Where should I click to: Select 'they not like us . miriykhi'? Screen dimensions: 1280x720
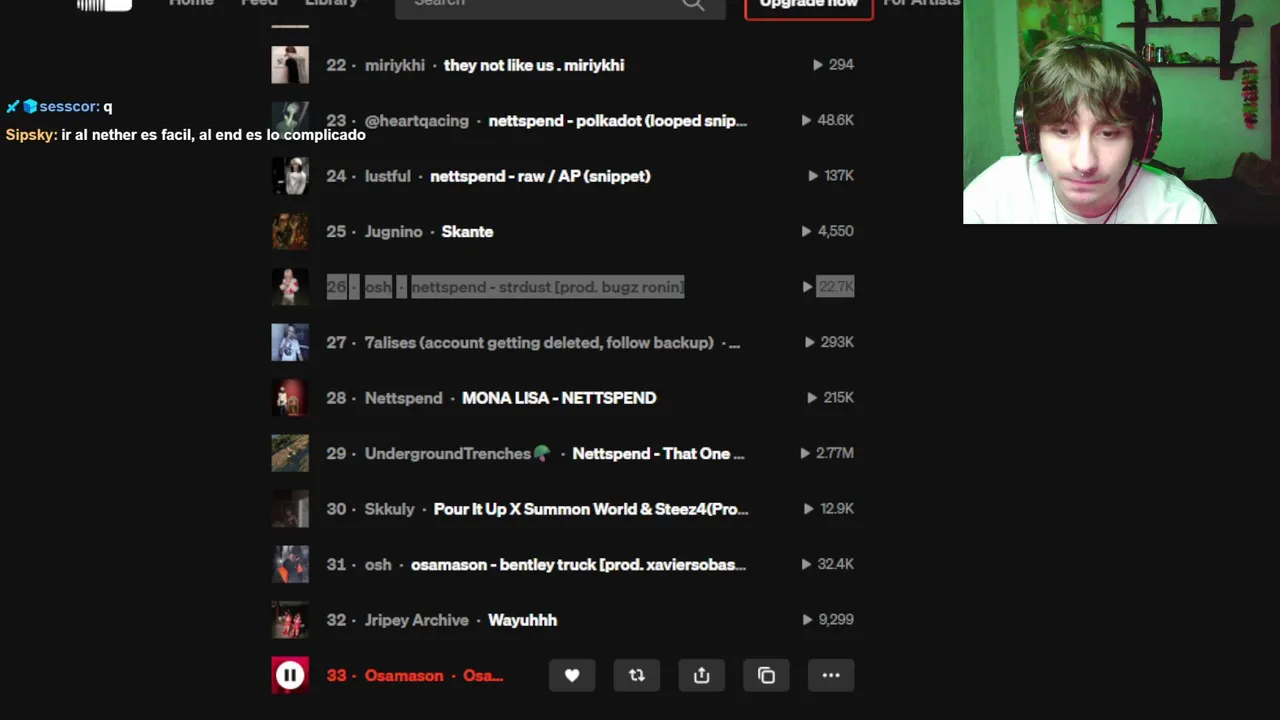[534, 65]
